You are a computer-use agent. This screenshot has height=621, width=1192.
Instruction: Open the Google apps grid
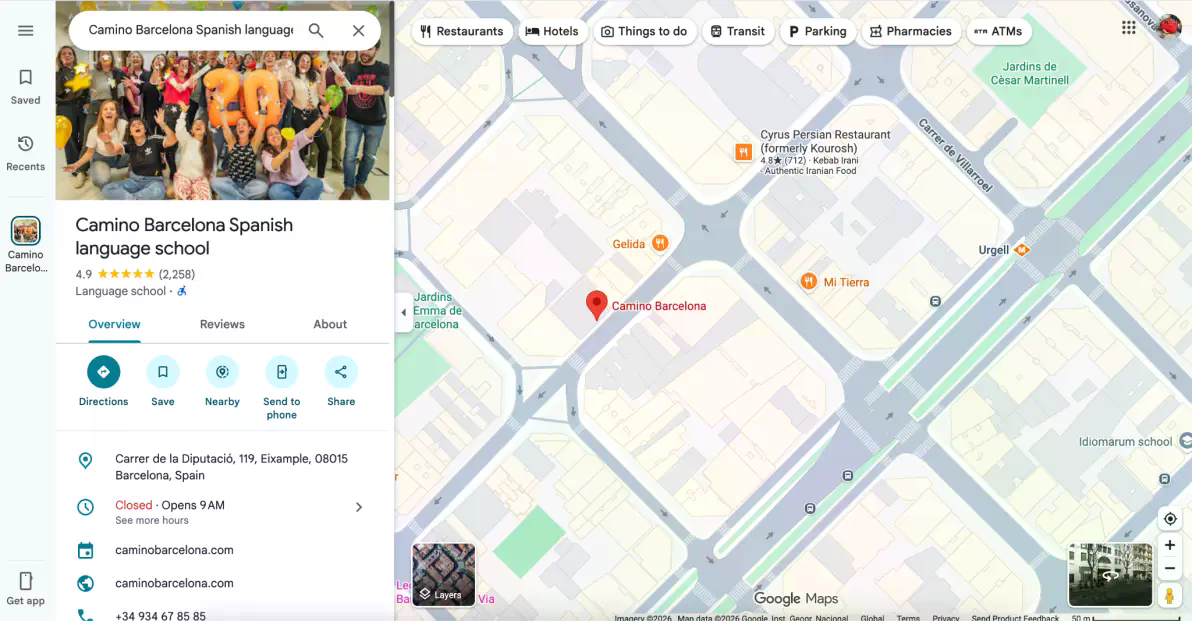pyautogui.click(x=1128, y=27)
